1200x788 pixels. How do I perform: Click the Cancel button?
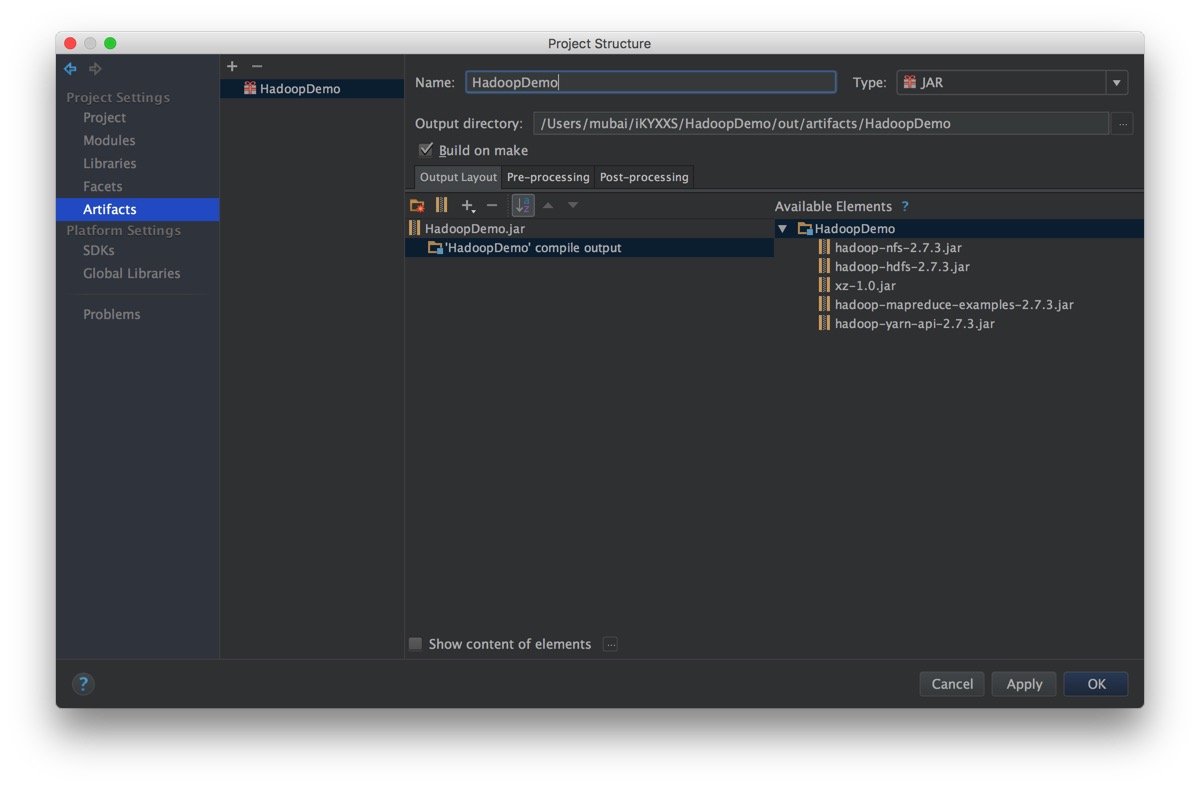952,684
